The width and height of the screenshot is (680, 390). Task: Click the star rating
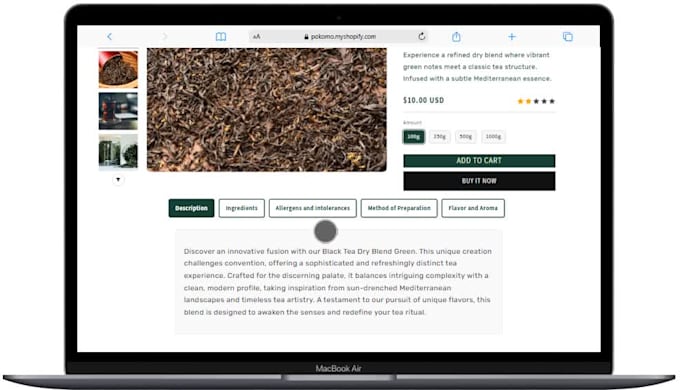(536, 102)
